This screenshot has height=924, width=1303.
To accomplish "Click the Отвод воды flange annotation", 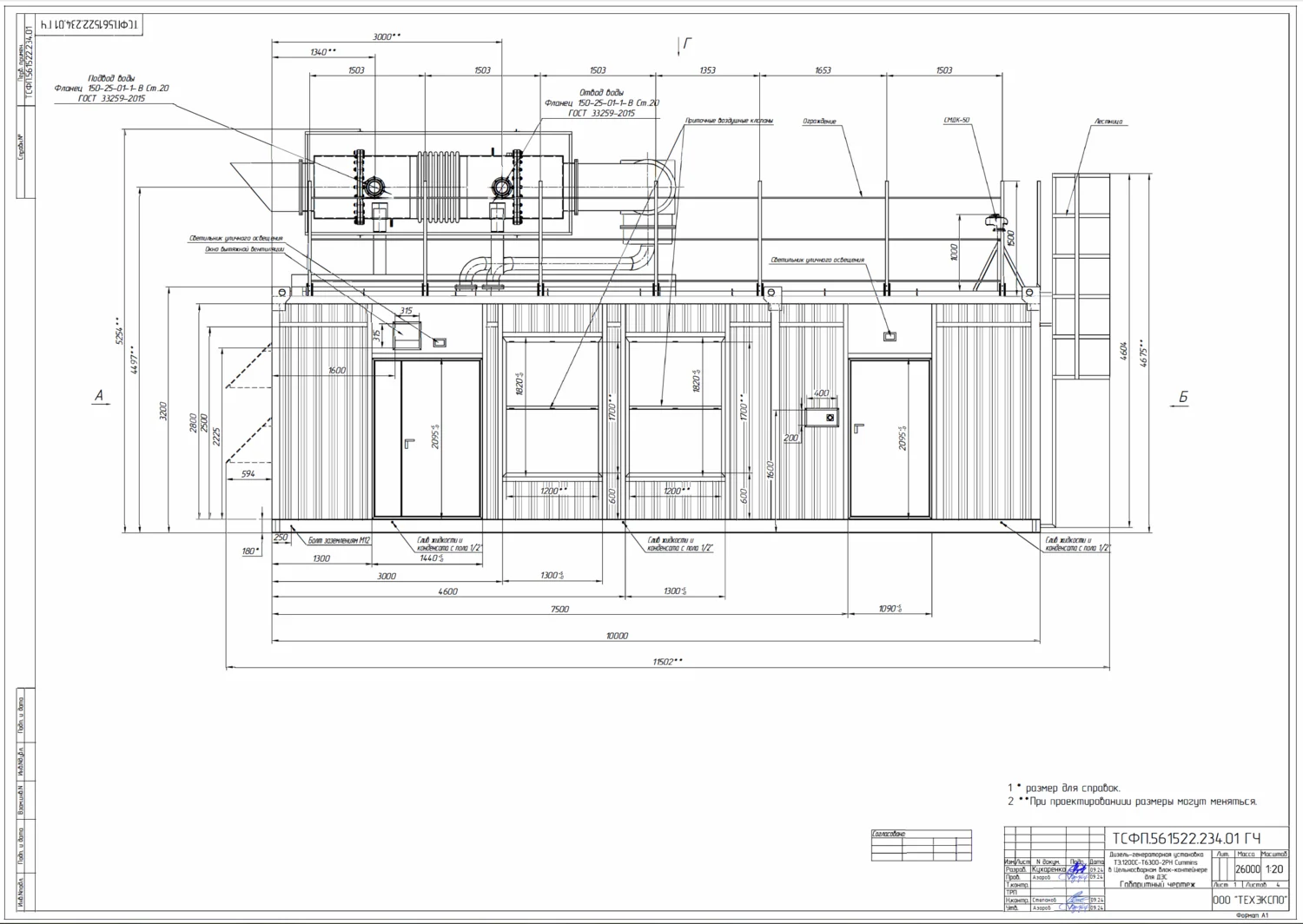I will [x=601, y=102].
